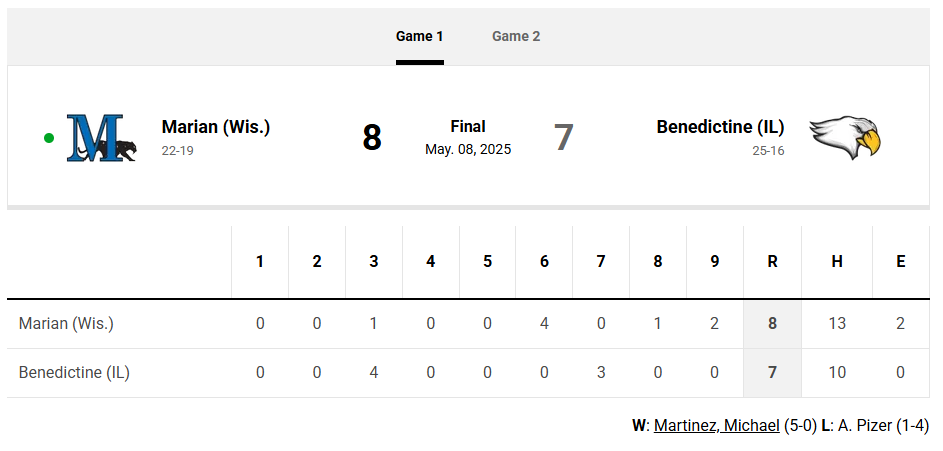The width and height of the screenshot is (943, 451).
Task: Click Benedictine's 7th inning score of 3
Action: point(601,373)
